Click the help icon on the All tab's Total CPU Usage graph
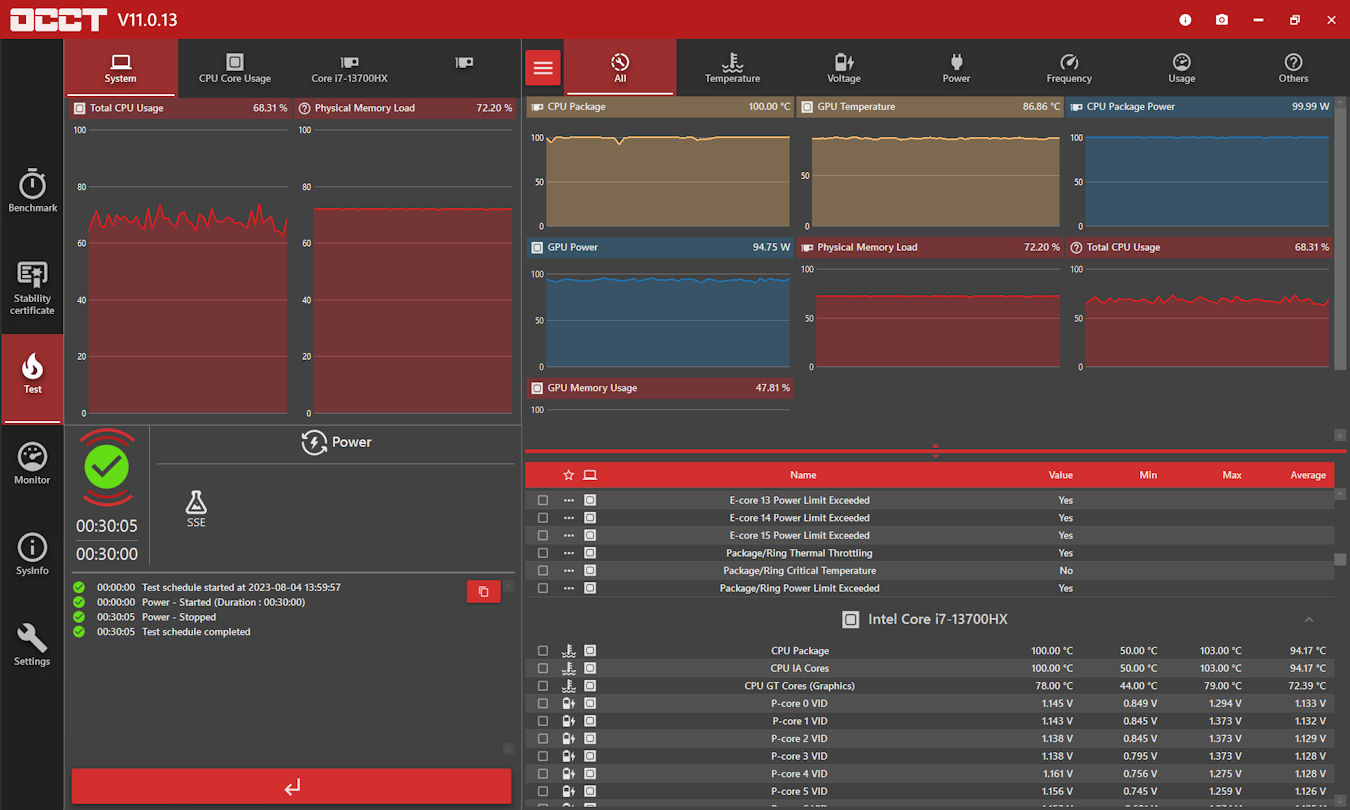The image size is (1350, 810). pos(1076,247)
